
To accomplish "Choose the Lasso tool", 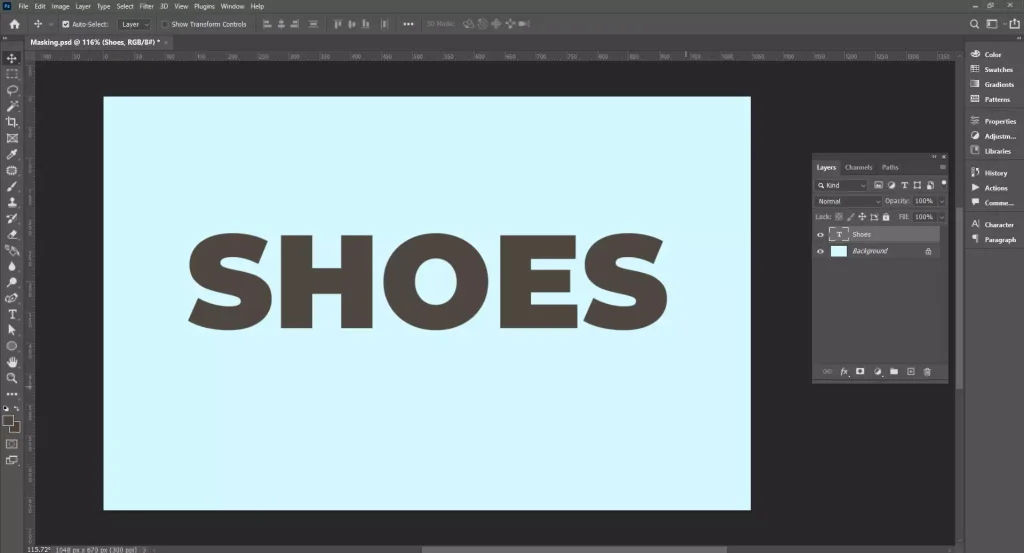I will click(12, 90).
